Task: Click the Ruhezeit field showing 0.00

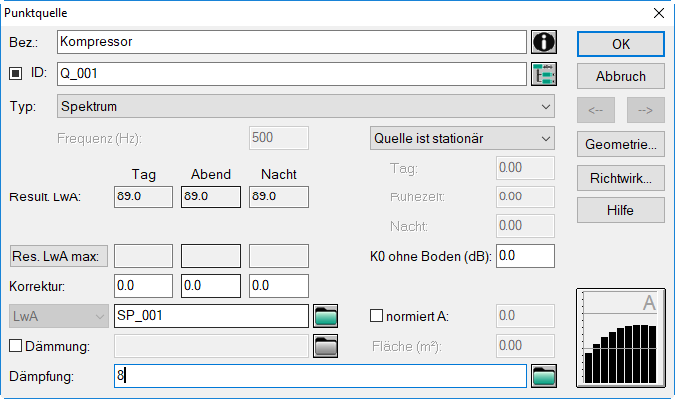Action: [x=525, y=197]
